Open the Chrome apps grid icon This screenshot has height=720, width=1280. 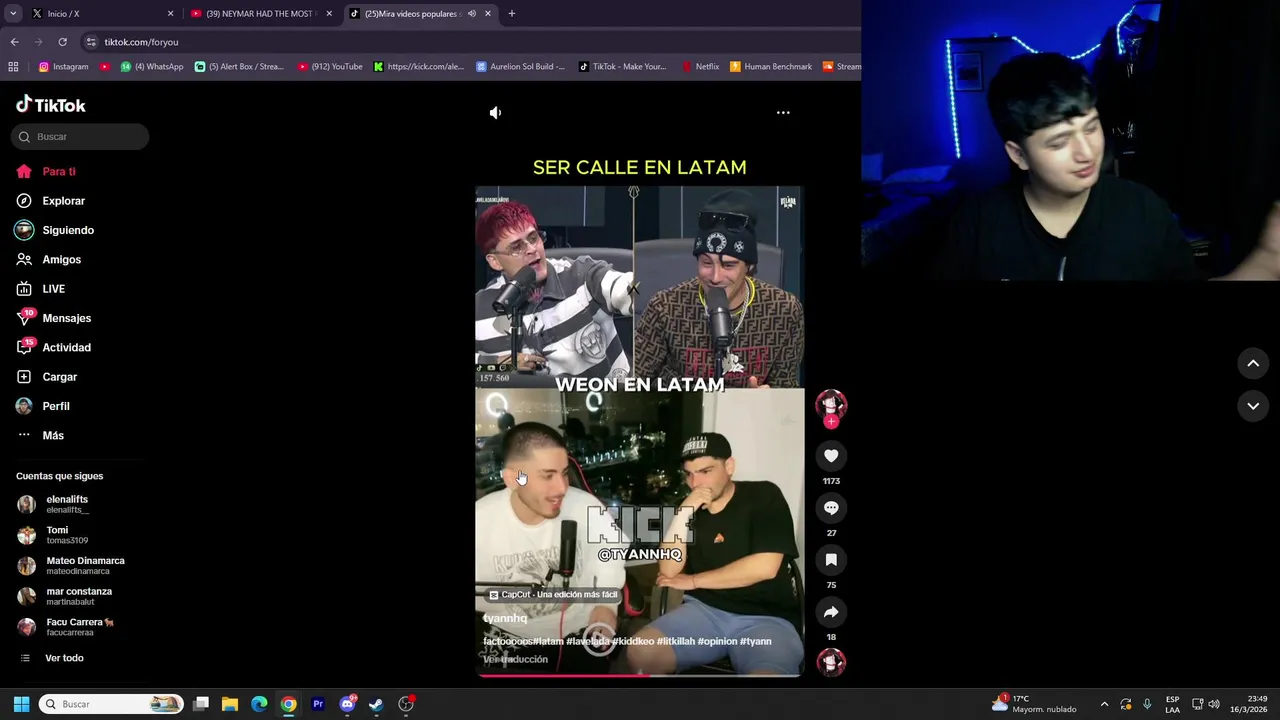coord(13,67)
